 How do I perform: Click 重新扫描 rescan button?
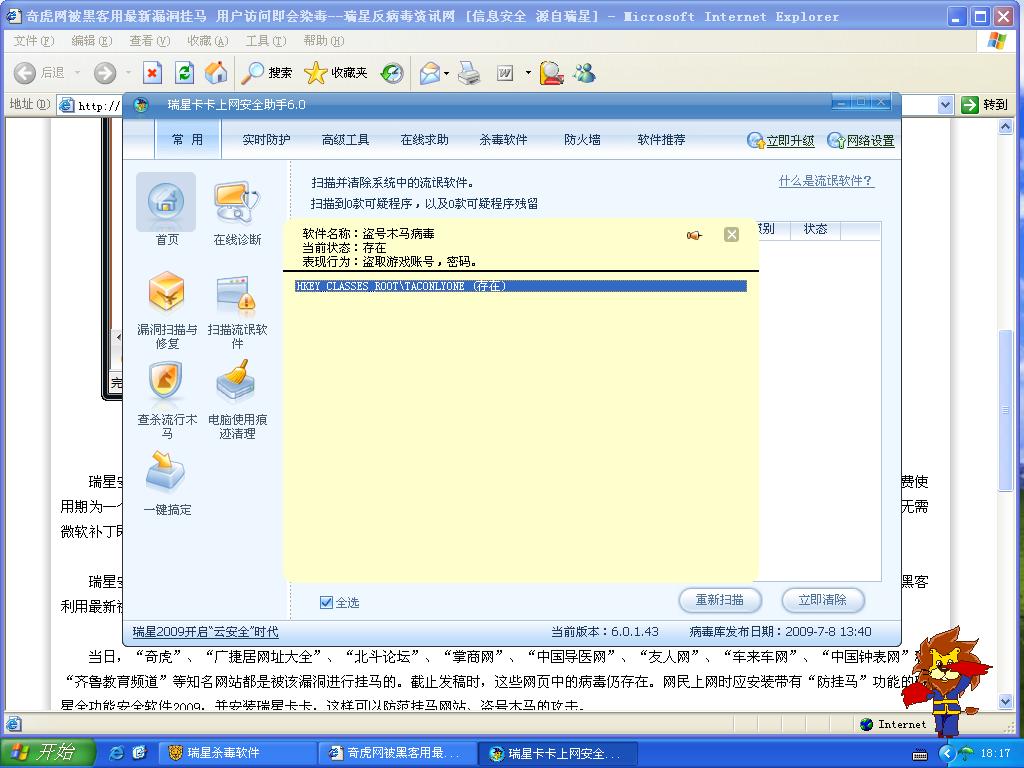point(720,600)
